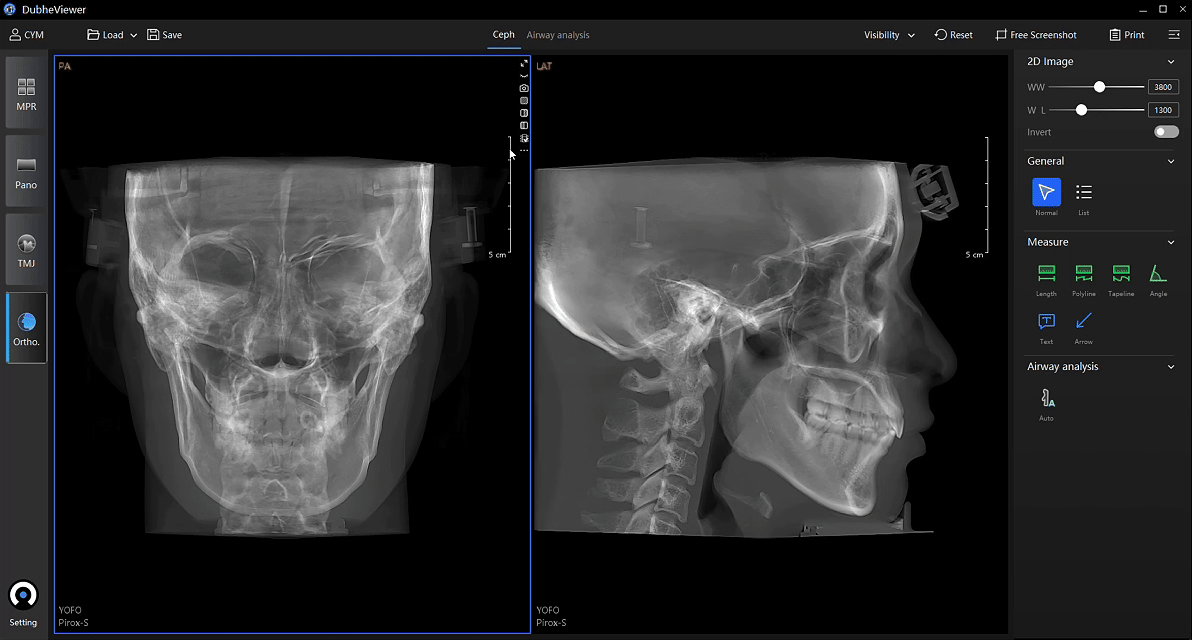The image size is (1192, 640).
Task: Open the three-dot more options in PA view
Action: [524, 150]
